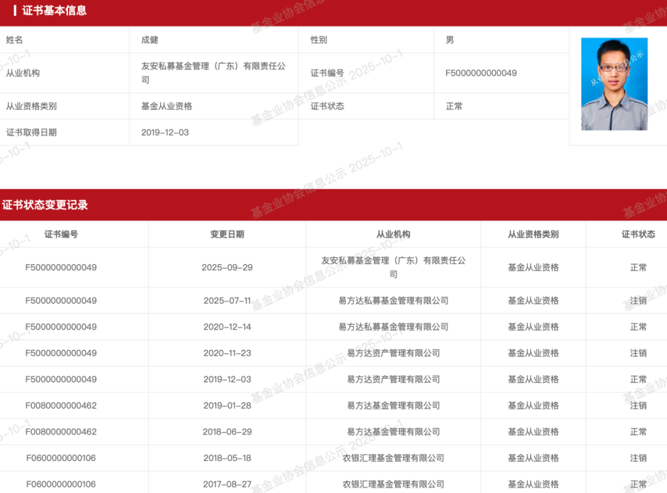This screenshot has width=667, height=493.
Task: Select the change date 2025-07-11
Action: (227, 301)
